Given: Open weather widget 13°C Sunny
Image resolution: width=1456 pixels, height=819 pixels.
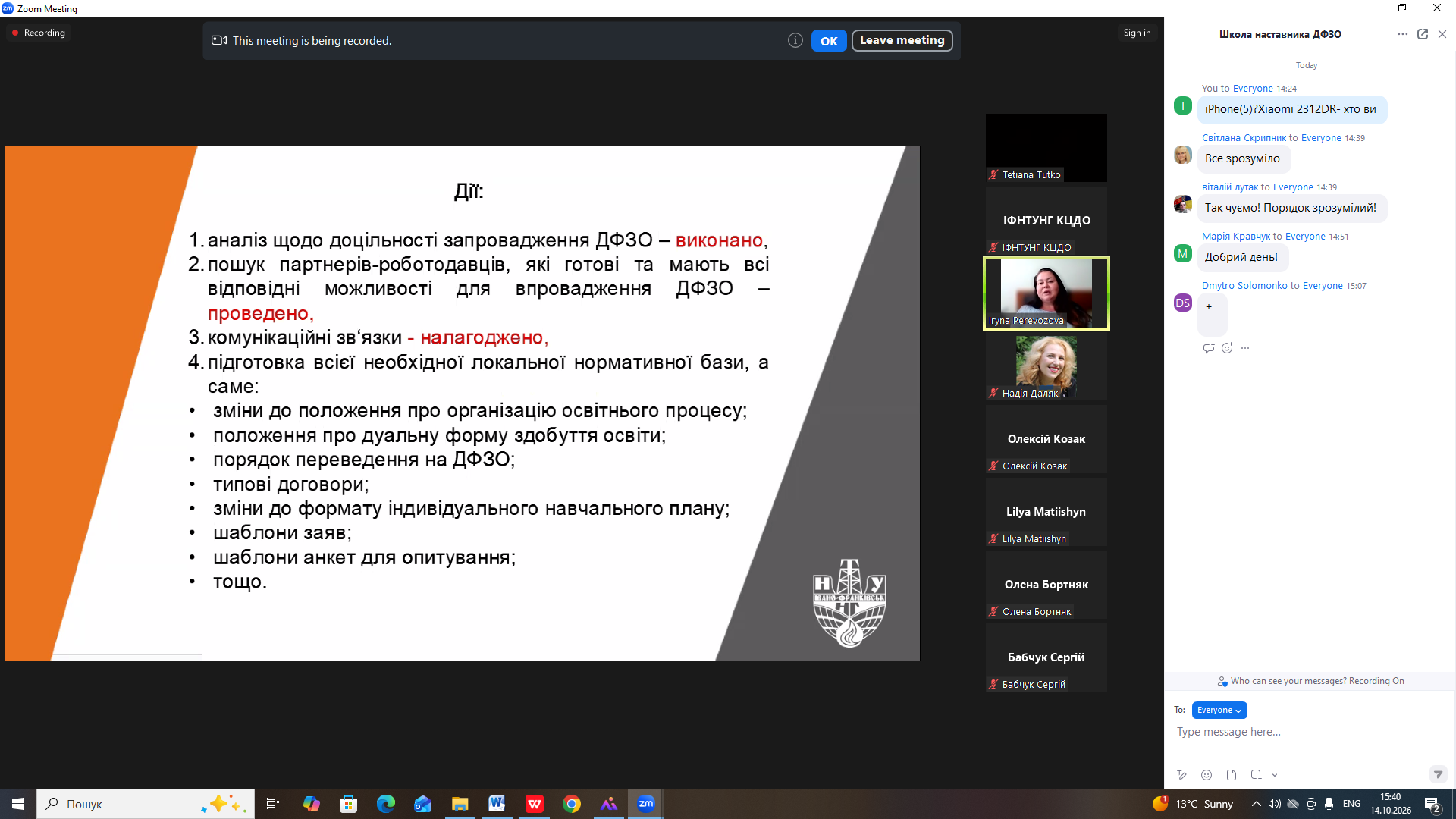Looking at the screenshot, I should pyautogui.click(x=1193, y=804).
